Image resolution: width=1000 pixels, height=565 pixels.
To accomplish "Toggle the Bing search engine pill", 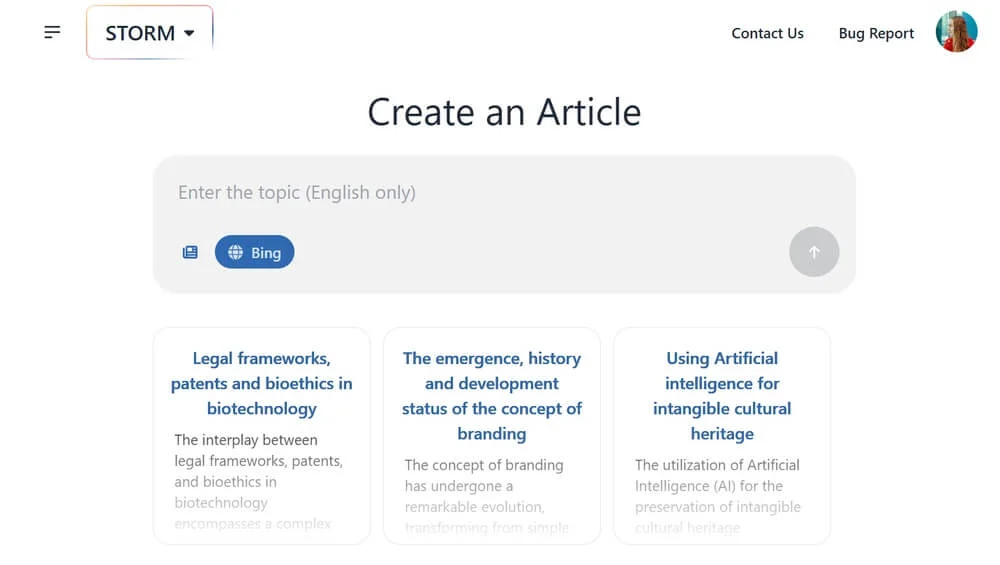I will (x=255, y=253).
